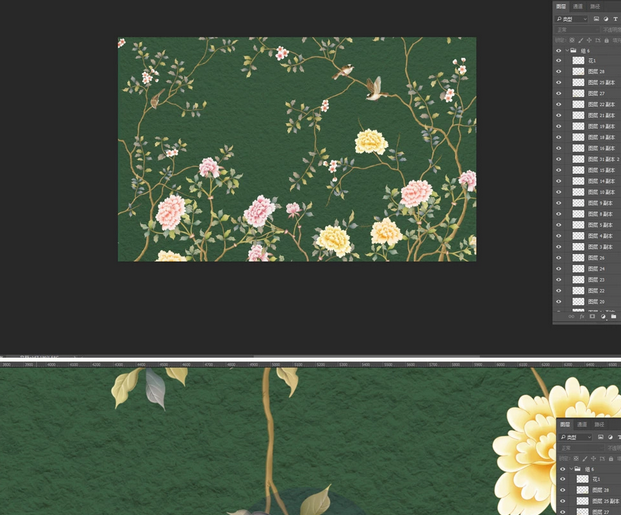Enable pixel layer filter icon in upper panel

(596, 18)
